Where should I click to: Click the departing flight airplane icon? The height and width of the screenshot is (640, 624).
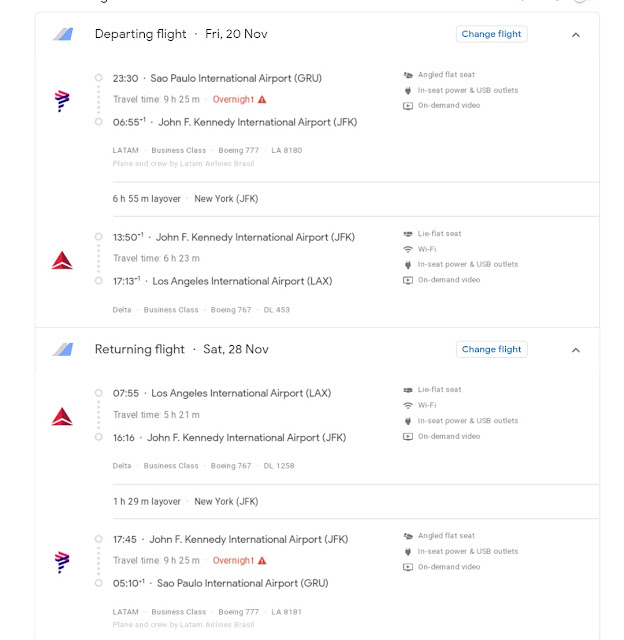pyautogui.click(x=64, y=34)
